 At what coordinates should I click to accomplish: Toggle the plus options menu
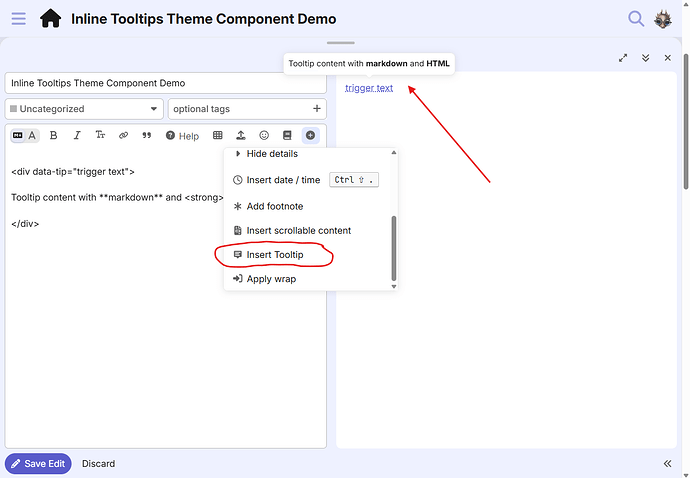tap(310, 136)
